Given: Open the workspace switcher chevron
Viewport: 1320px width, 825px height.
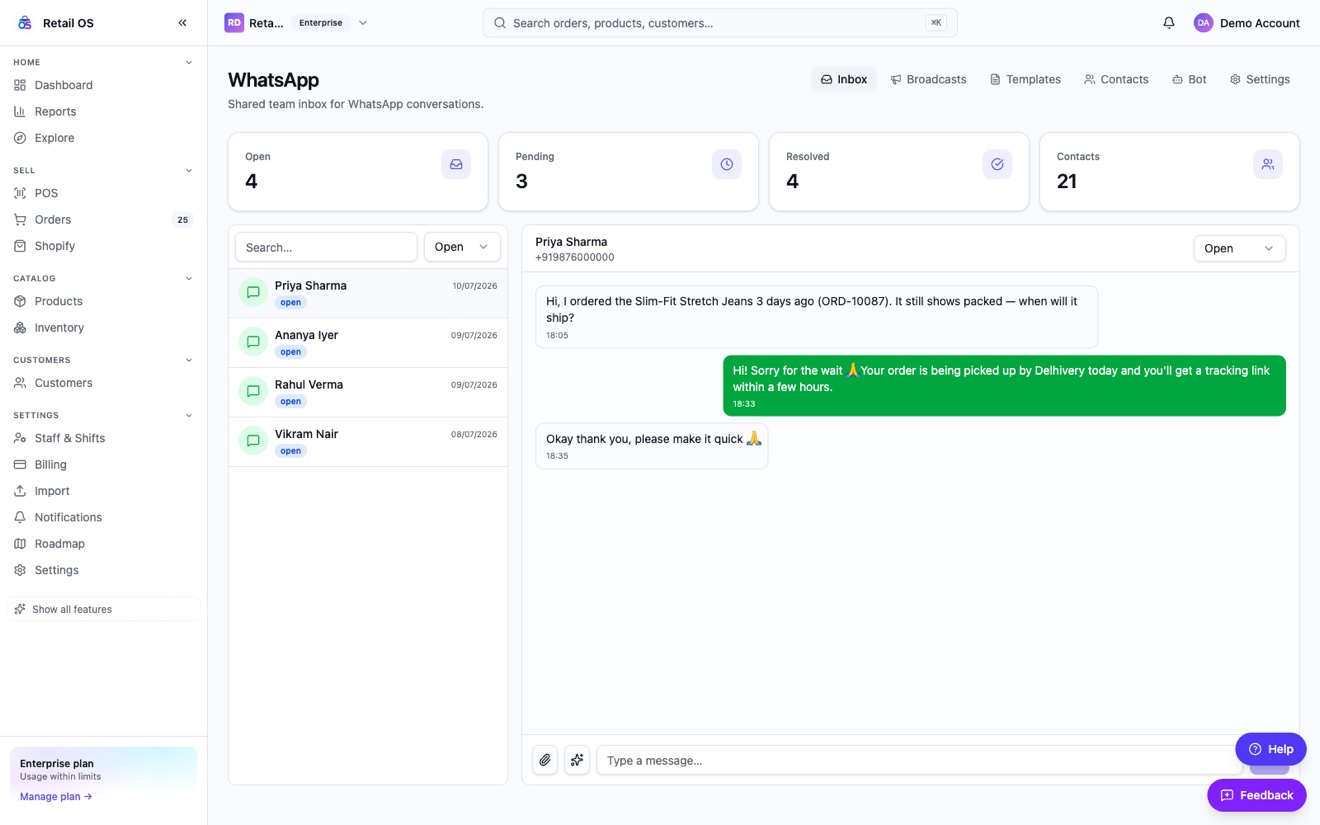Looking at the screenshot, I should coord(363,23).
